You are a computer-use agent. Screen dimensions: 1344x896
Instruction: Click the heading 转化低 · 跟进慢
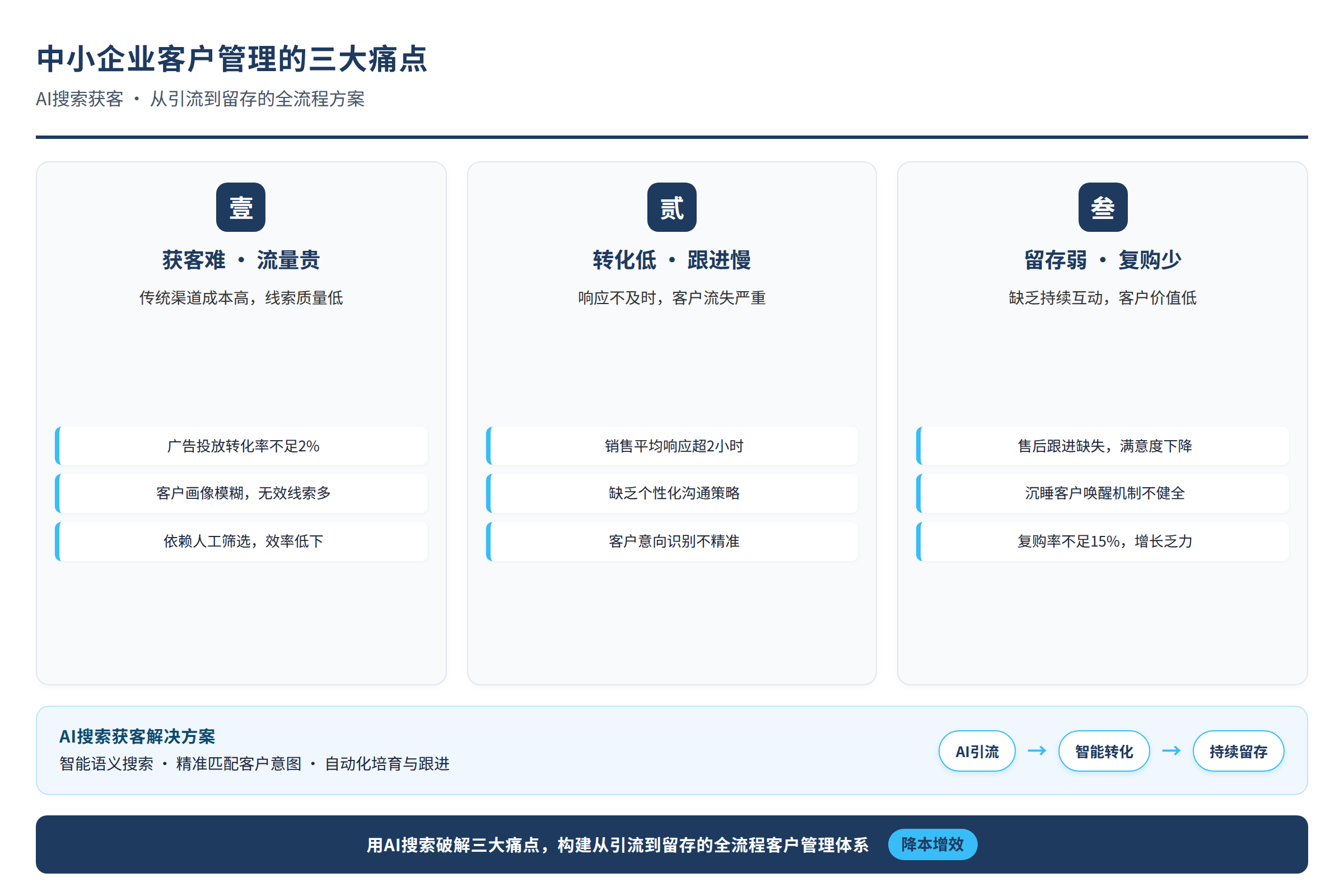[x=671, y=260]
